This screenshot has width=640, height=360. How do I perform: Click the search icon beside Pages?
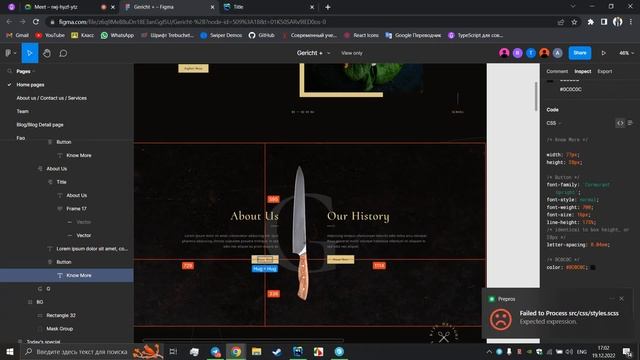9,71
